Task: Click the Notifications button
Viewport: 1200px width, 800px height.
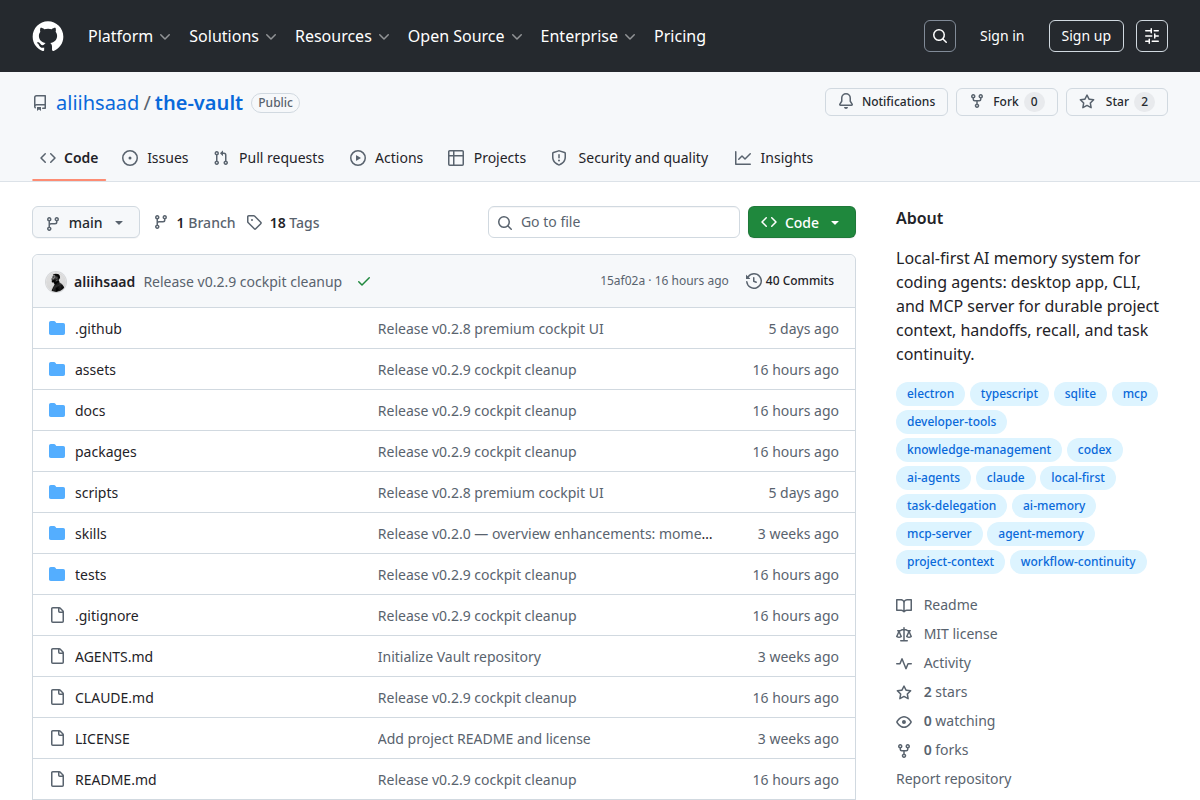Action: 886,102
